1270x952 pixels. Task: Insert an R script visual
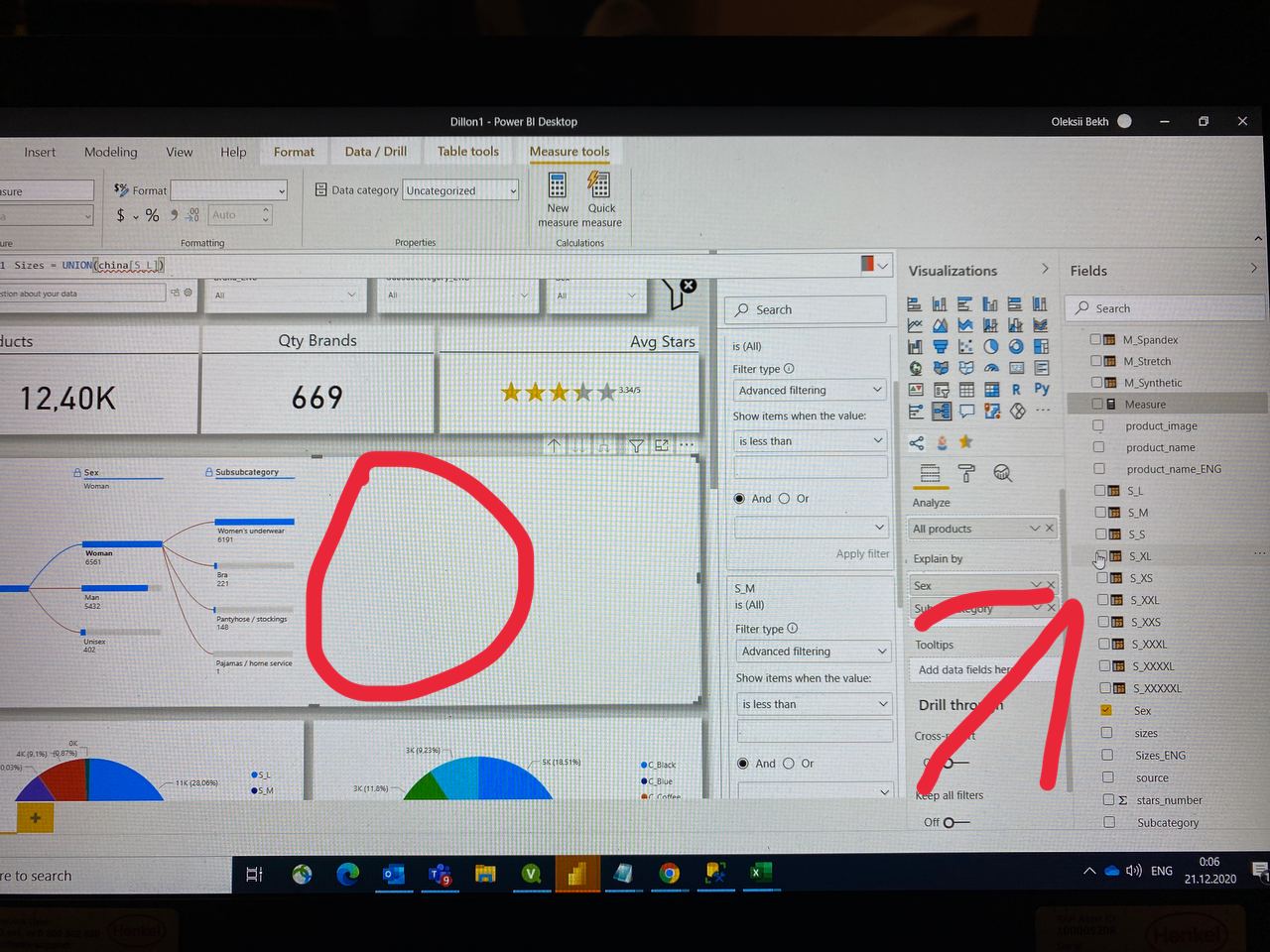(1015, 389)
